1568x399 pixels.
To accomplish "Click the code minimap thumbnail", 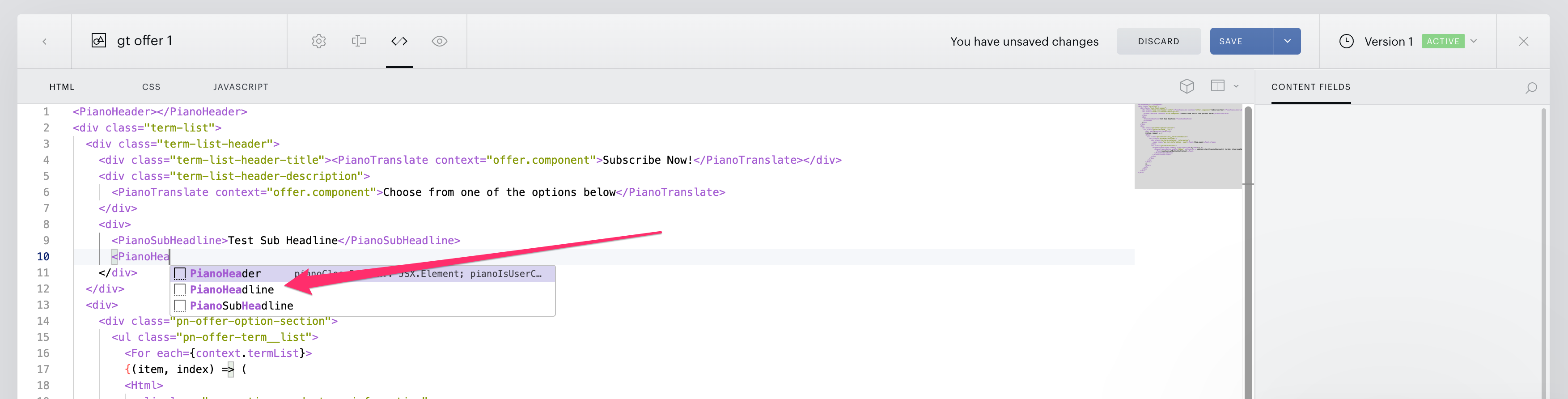I will pyautogui.click(x=1187, y=145).
